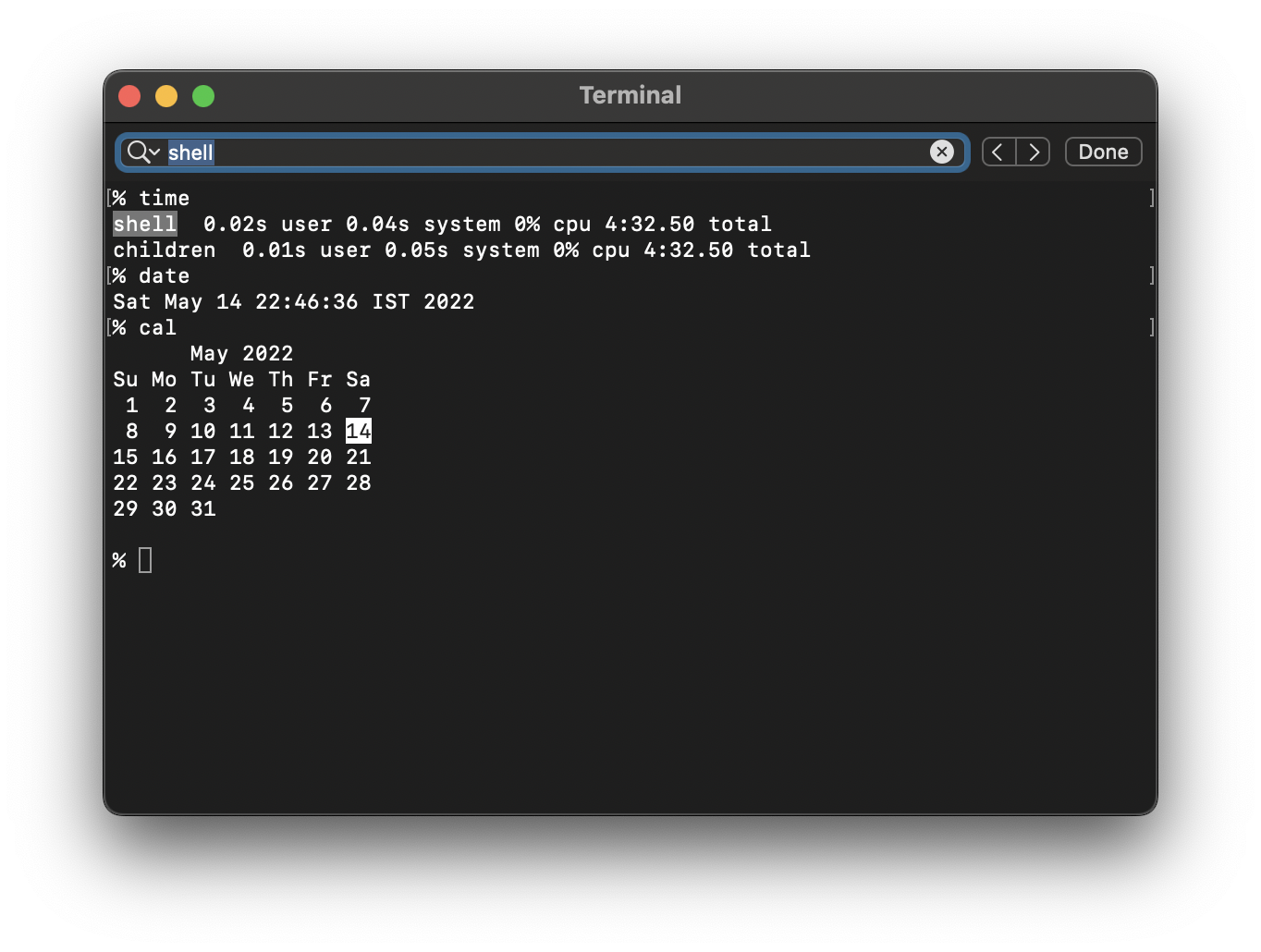Click the green full-screen window button
The width and height of the screenshot is (1261, 952).
point(203,95)
